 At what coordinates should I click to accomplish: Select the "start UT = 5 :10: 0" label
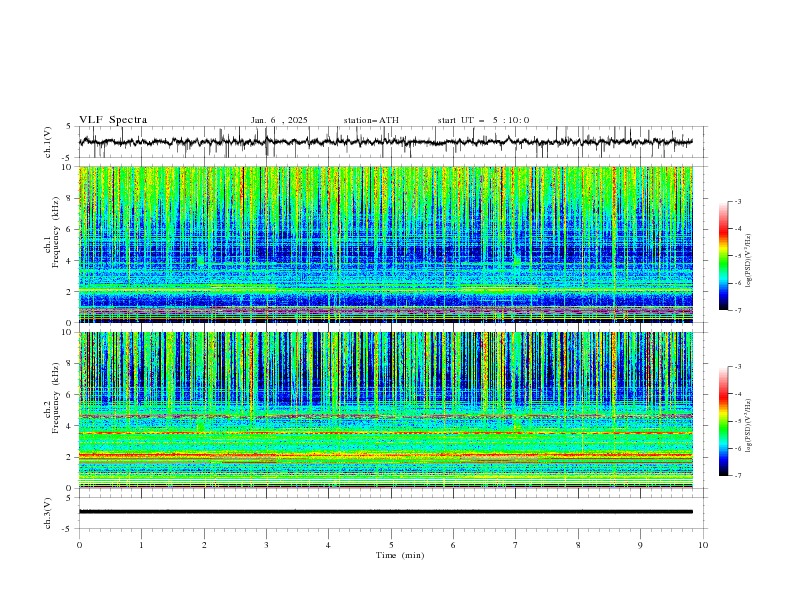pos(483,120)
